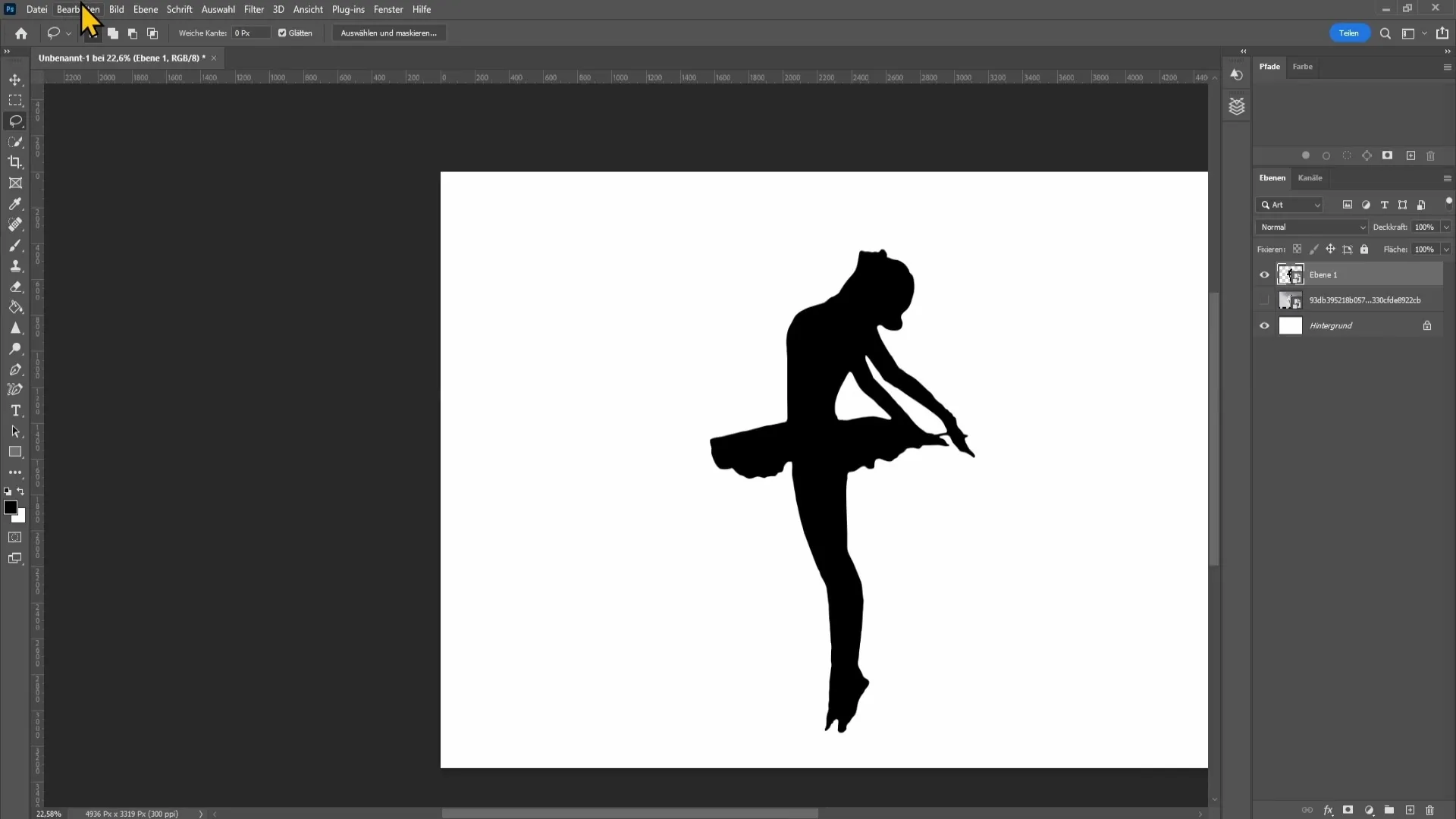Create new adjustment layer icon
1456x819 pixels.
click(x=1369, y=811)
